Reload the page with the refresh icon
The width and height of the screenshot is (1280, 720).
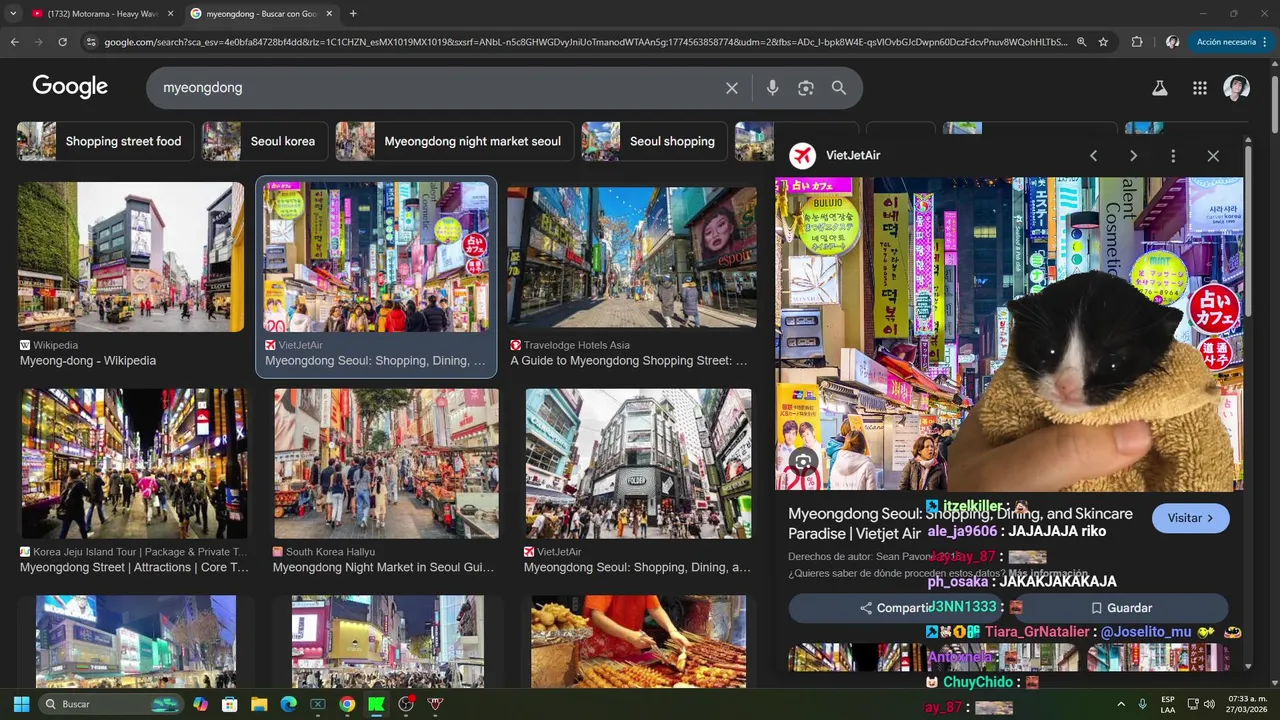62,42
